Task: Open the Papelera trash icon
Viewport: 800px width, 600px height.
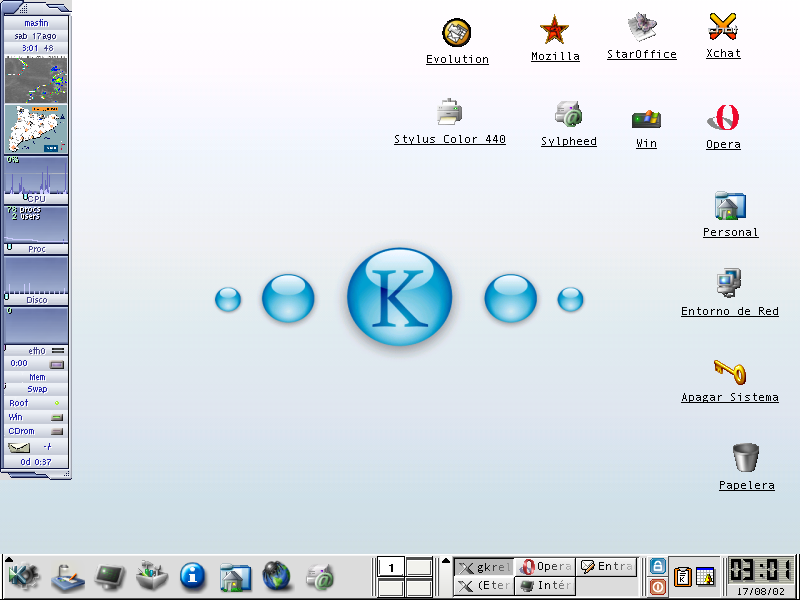Action: point(746,457)
